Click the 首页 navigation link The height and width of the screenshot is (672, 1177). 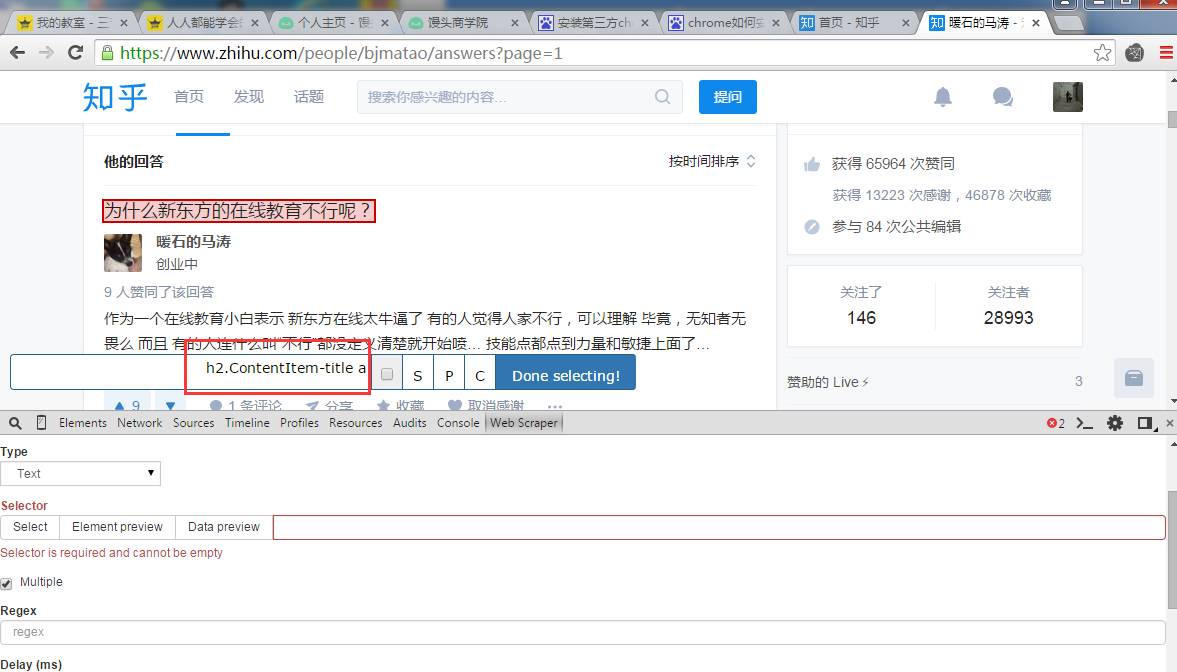click(188, 97)
